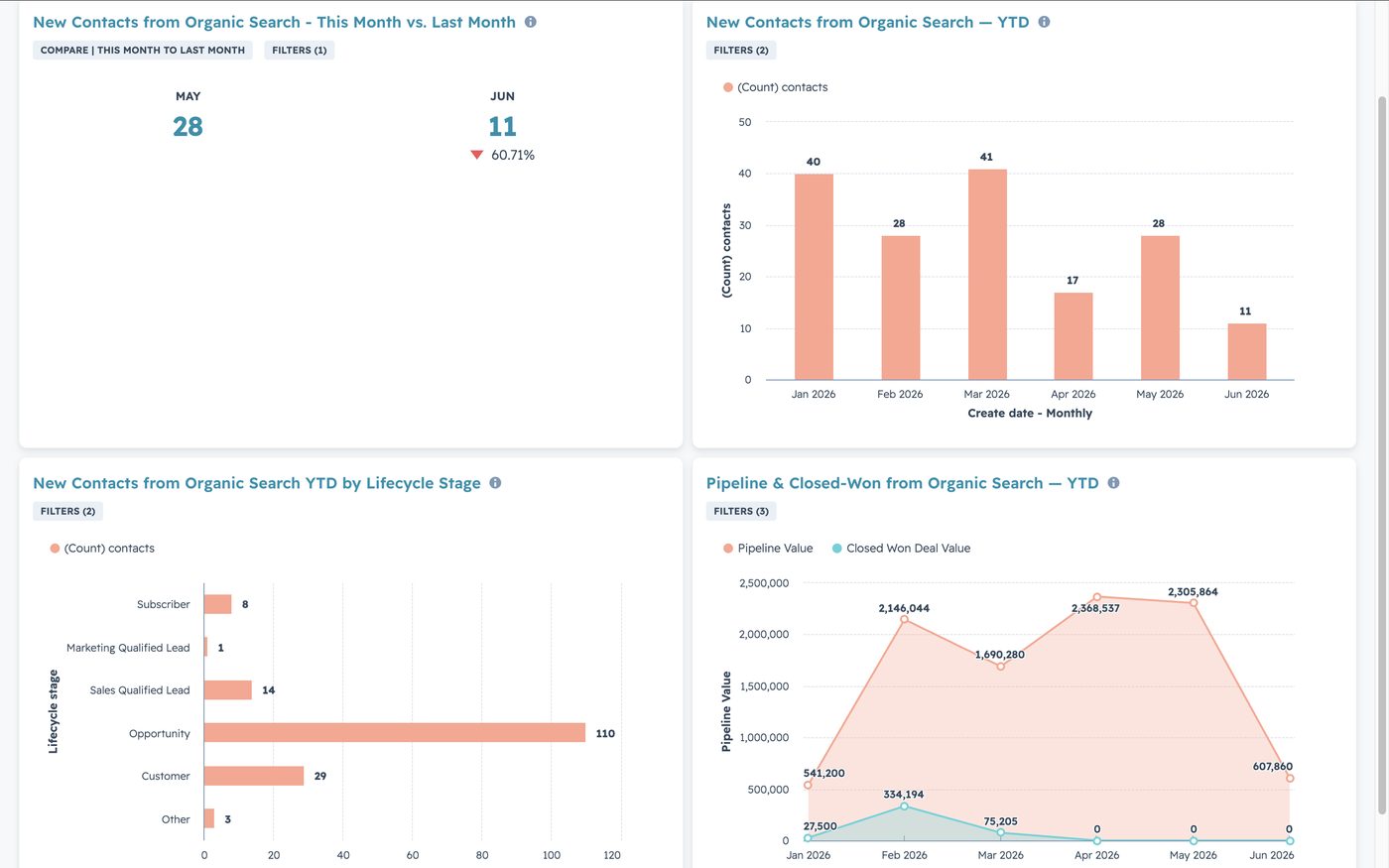Click the Subscriber bar with 8 contacts
The height and width of the screenshot is (868, 1389).
pyautogui.click(x=218, y=604)
